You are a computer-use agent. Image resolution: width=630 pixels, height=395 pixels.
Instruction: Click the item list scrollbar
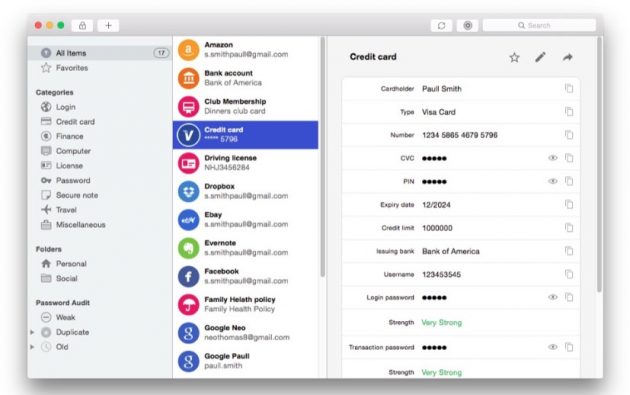[x=323, y=157]
